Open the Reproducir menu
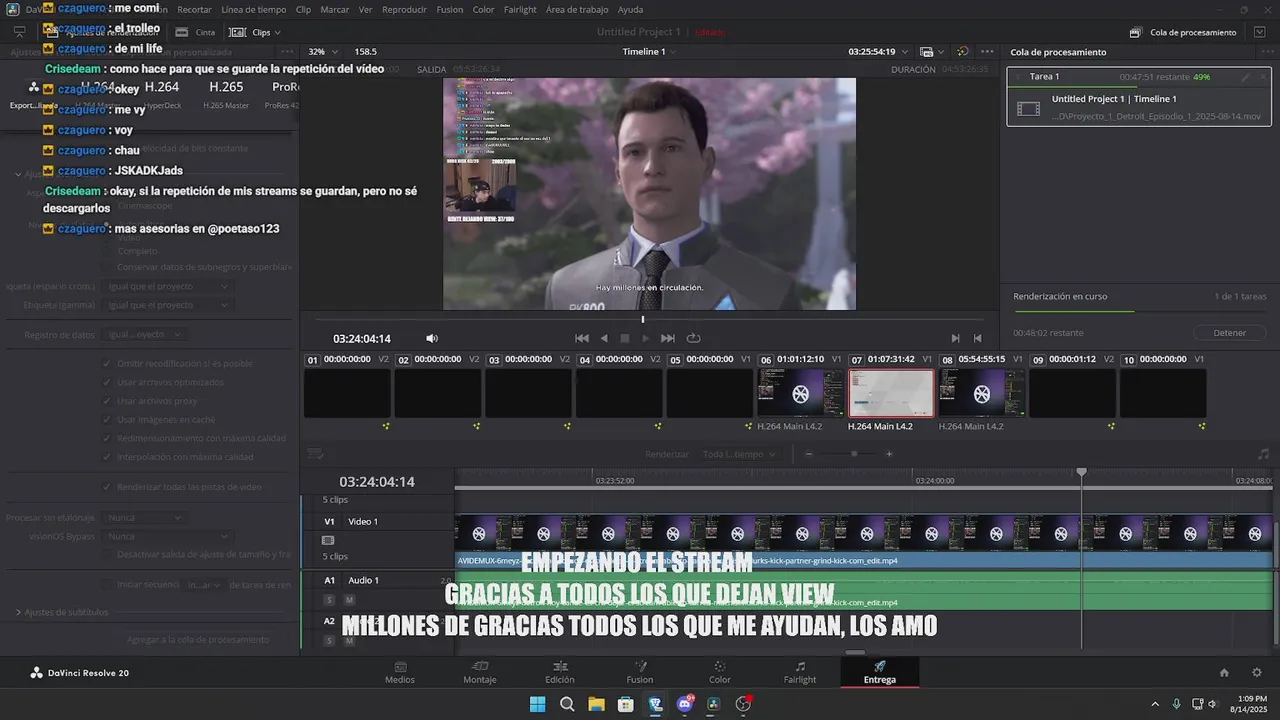Screen dimensions: 1280x720 404,9
